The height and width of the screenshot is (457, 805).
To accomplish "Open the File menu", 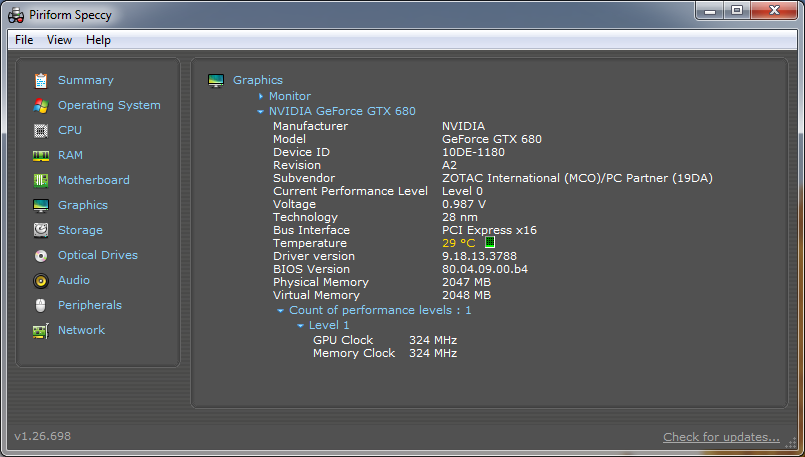I will point(24,40).
